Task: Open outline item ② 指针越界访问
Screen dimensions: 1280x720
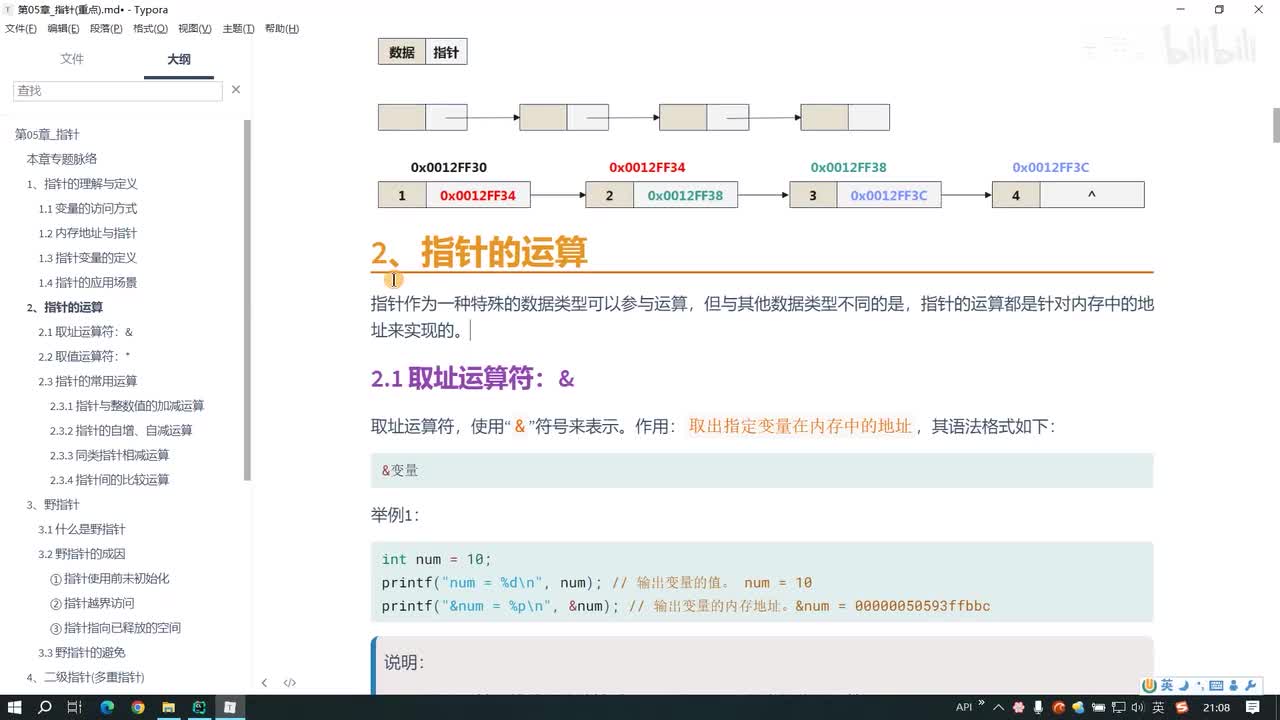Action: pos(92,603)
